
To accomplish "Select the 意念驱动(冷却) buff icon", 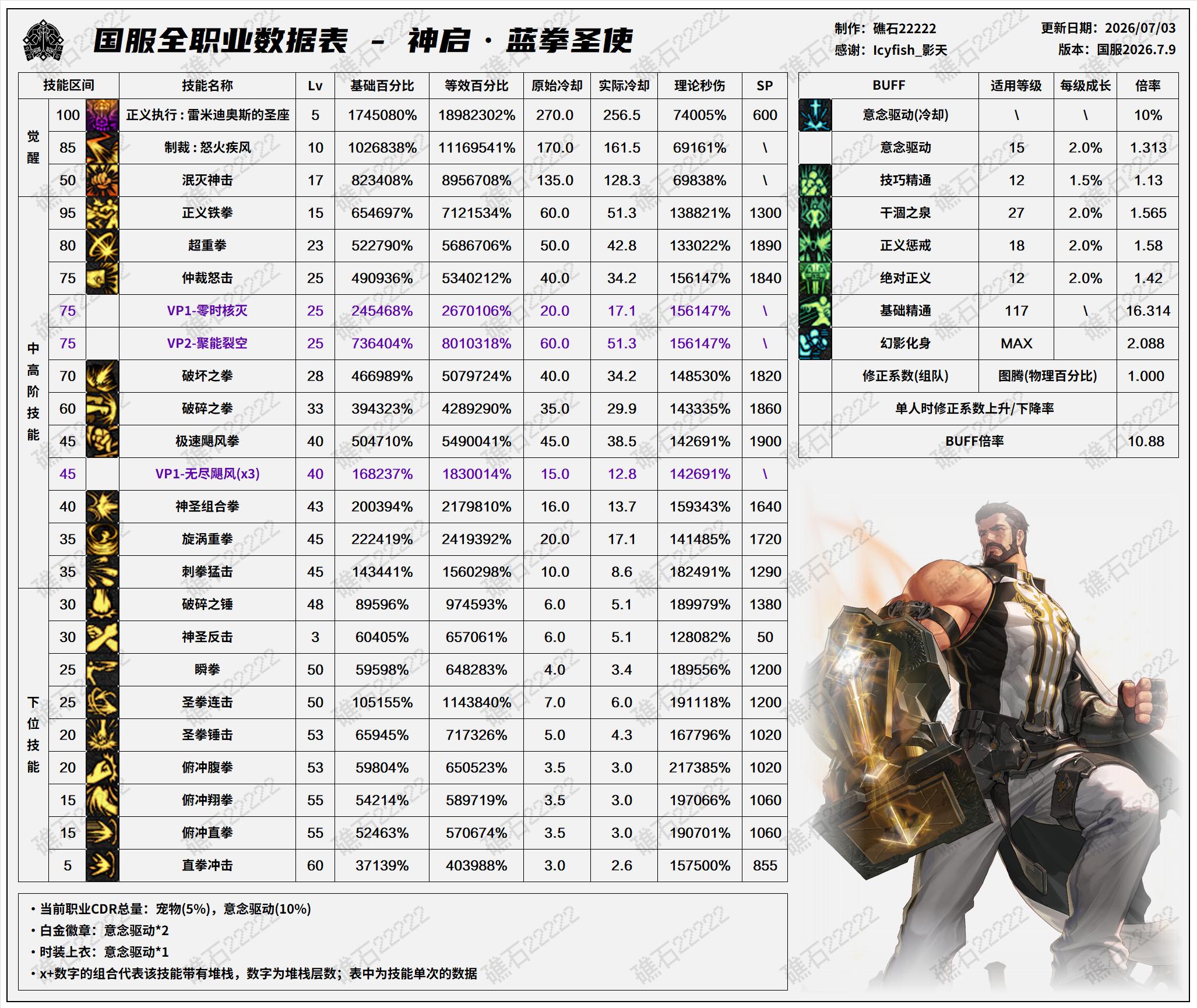I will (x=815, y=115).
